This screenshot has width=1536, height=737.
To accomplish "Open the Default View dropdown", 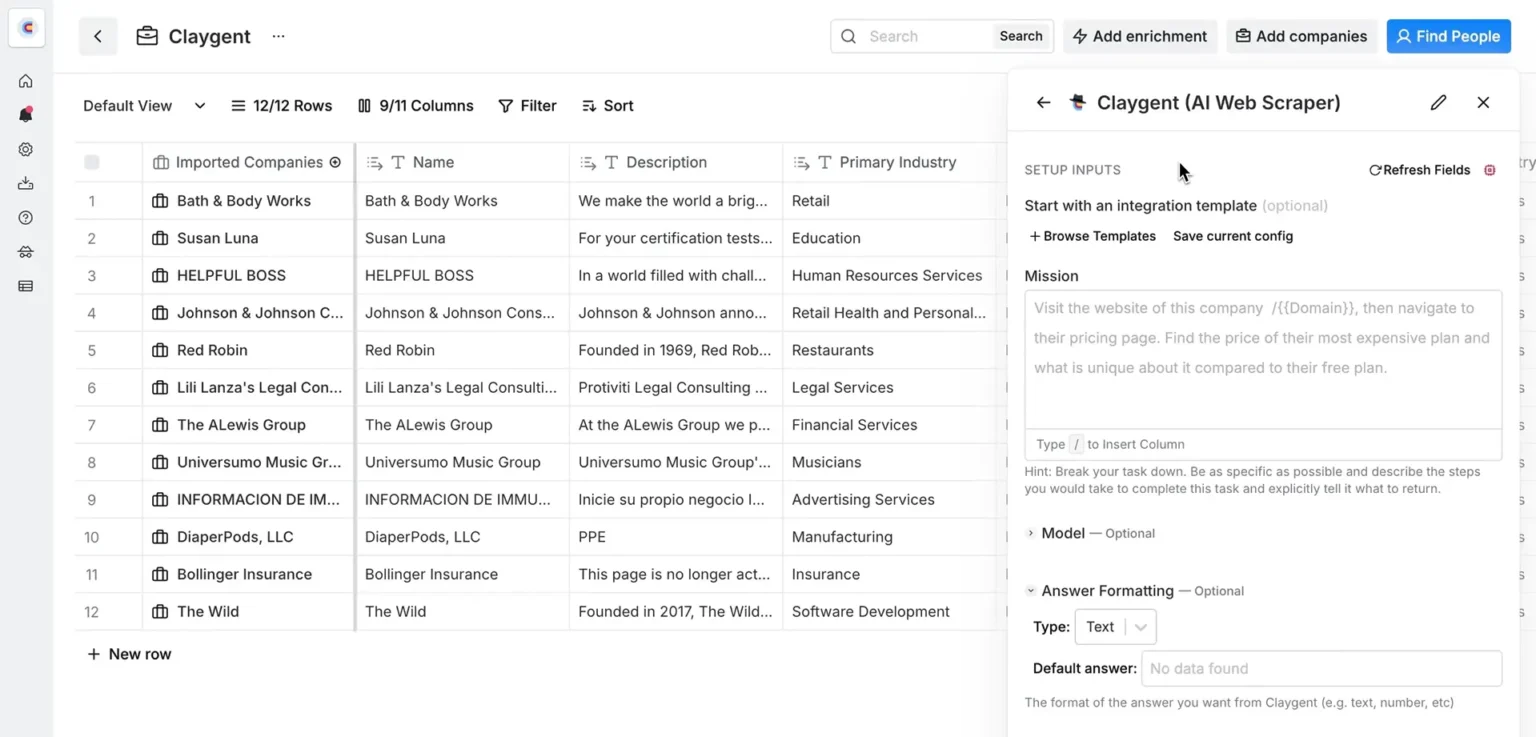I will coord(144,106).
